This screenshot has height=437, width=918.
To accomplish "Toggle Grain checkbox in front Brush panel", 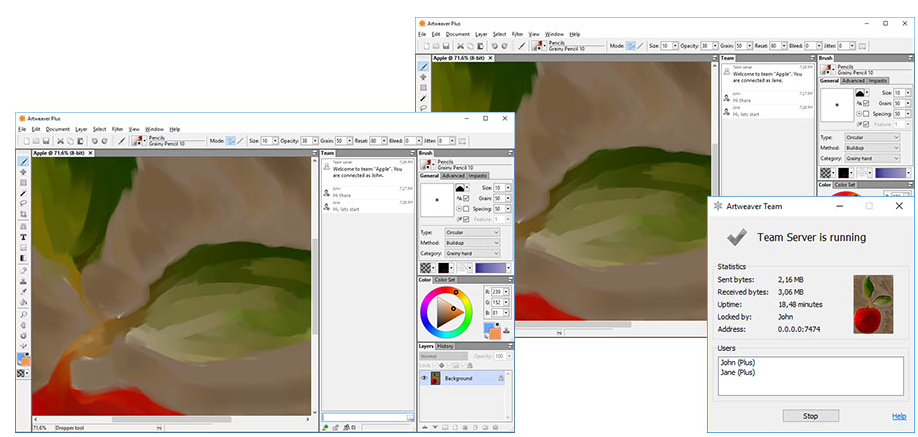I will pos(466,199).
